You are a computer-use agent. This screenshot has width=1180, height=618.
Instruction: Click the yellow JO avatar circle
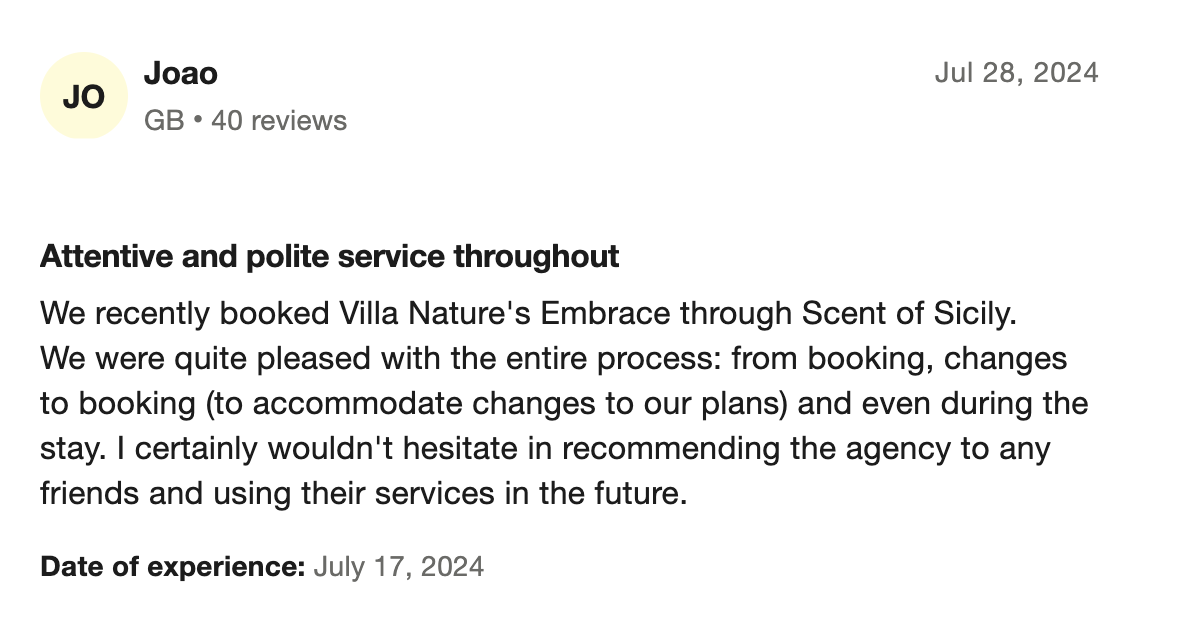tap(85, 96)
